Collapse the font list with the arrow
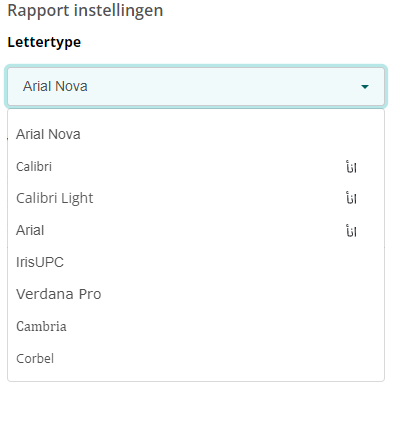This screenshot has width=398, height=429. tap(365, 87)
